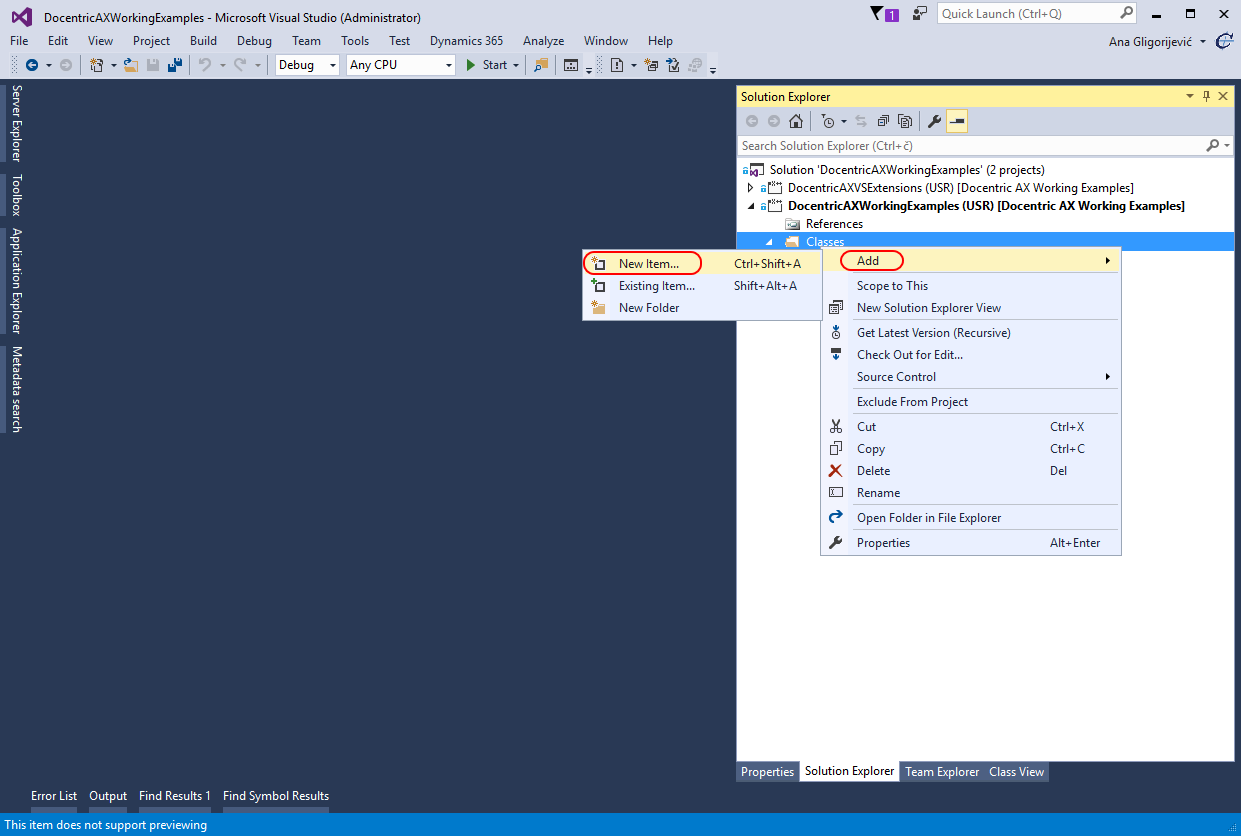Click the Save All toolbar icon

(x=175, y=65)
